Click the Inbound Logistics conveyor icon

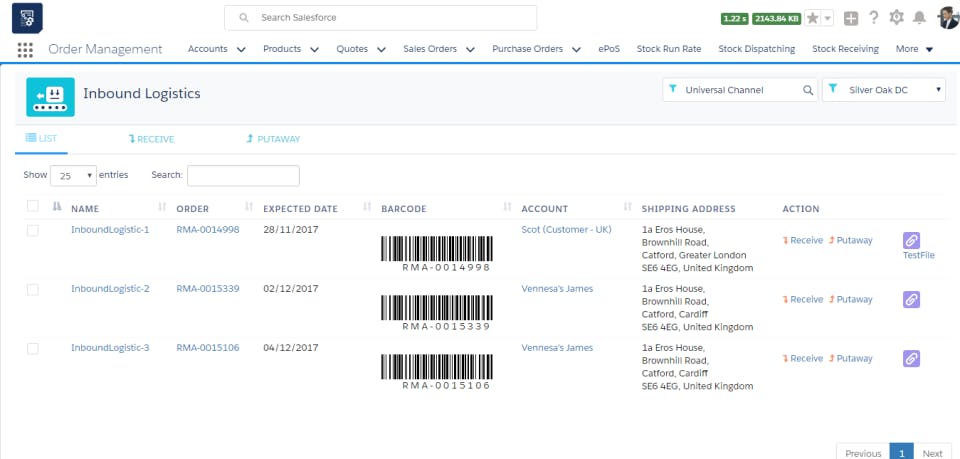50,97
